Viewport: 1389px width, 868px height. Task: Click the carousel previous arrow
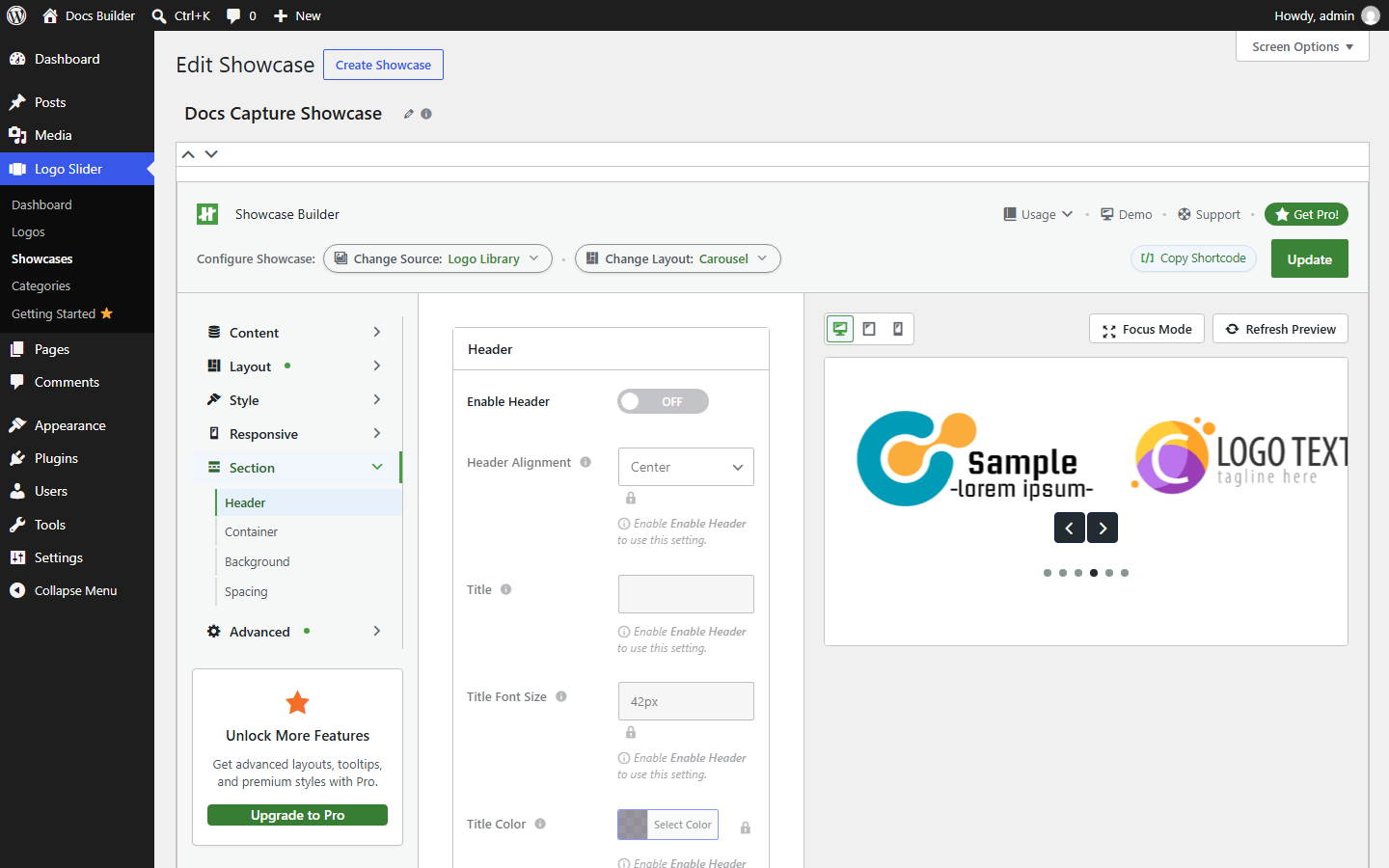(1069, 528)
